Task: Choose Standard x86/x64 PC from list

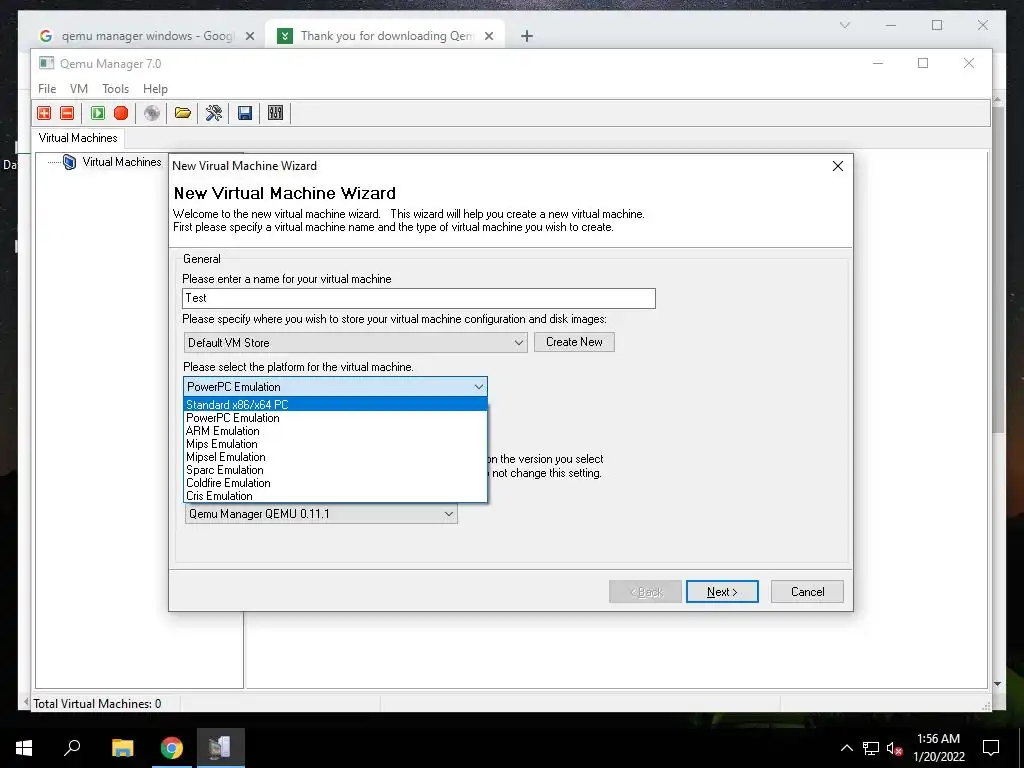Action: click(x=336, y=405)
